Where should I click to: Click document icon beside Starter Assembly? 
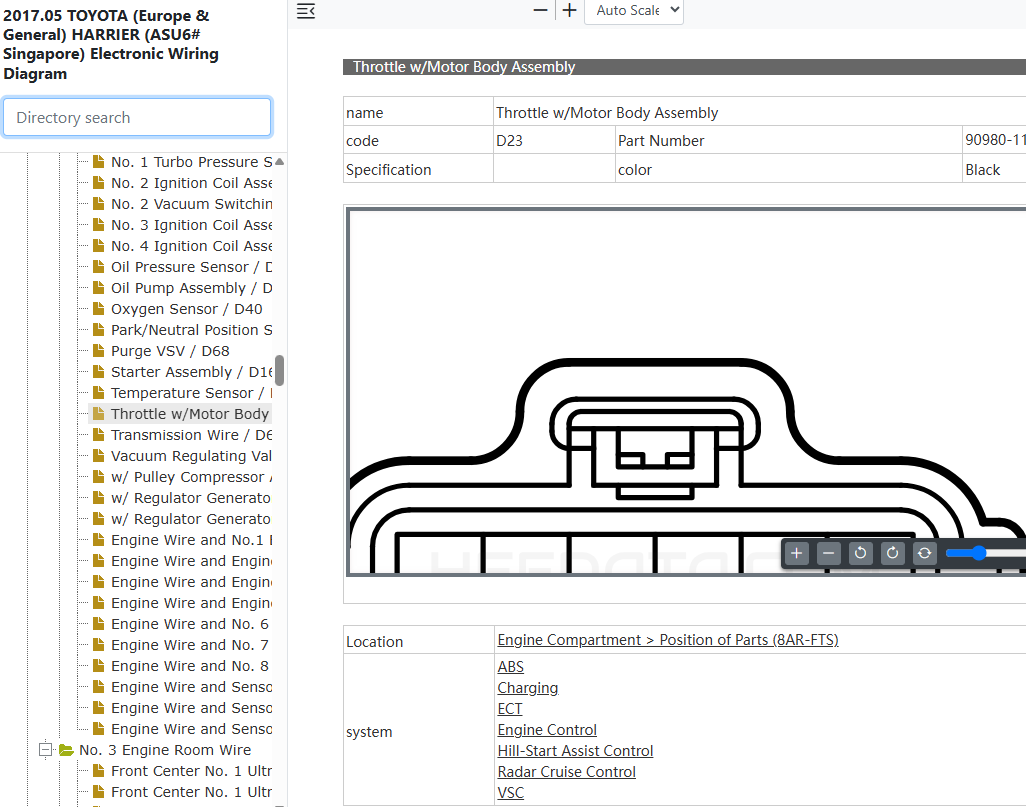point(98,370)
